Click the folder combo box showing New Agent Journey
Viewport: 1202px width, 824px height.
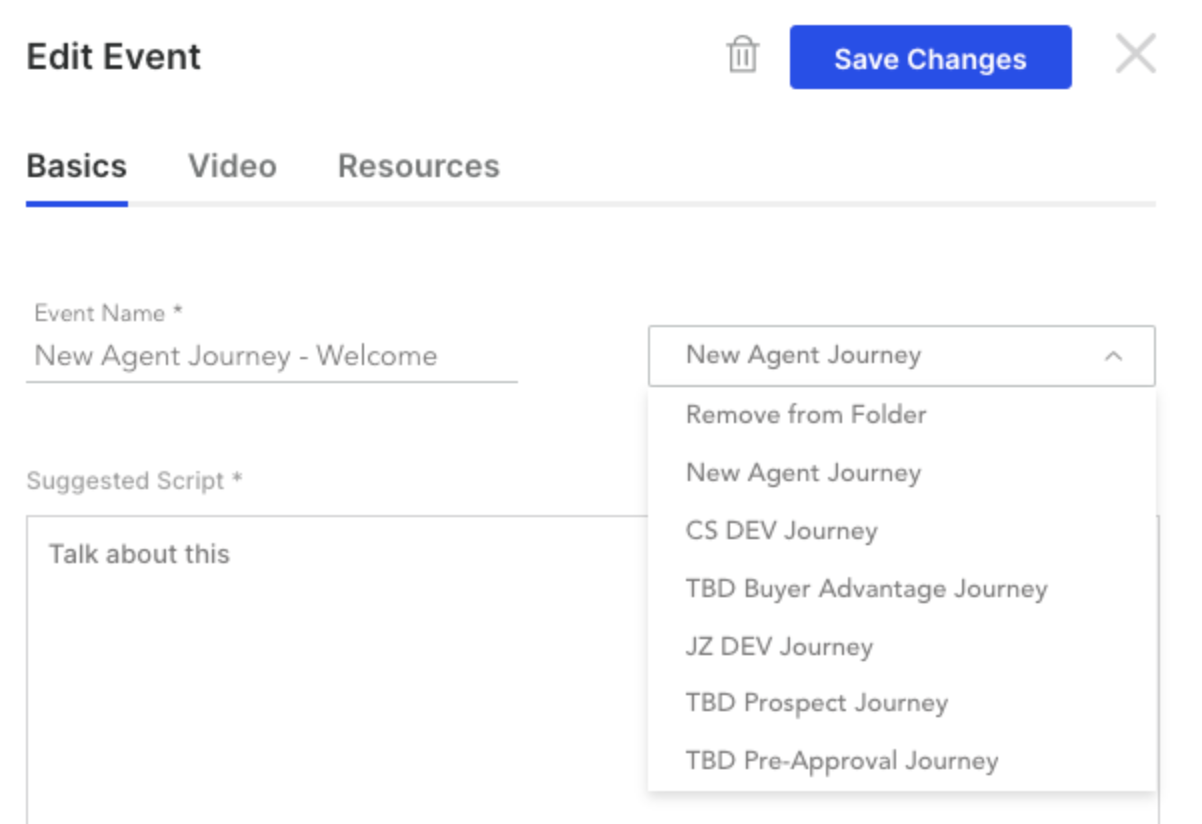901,355
